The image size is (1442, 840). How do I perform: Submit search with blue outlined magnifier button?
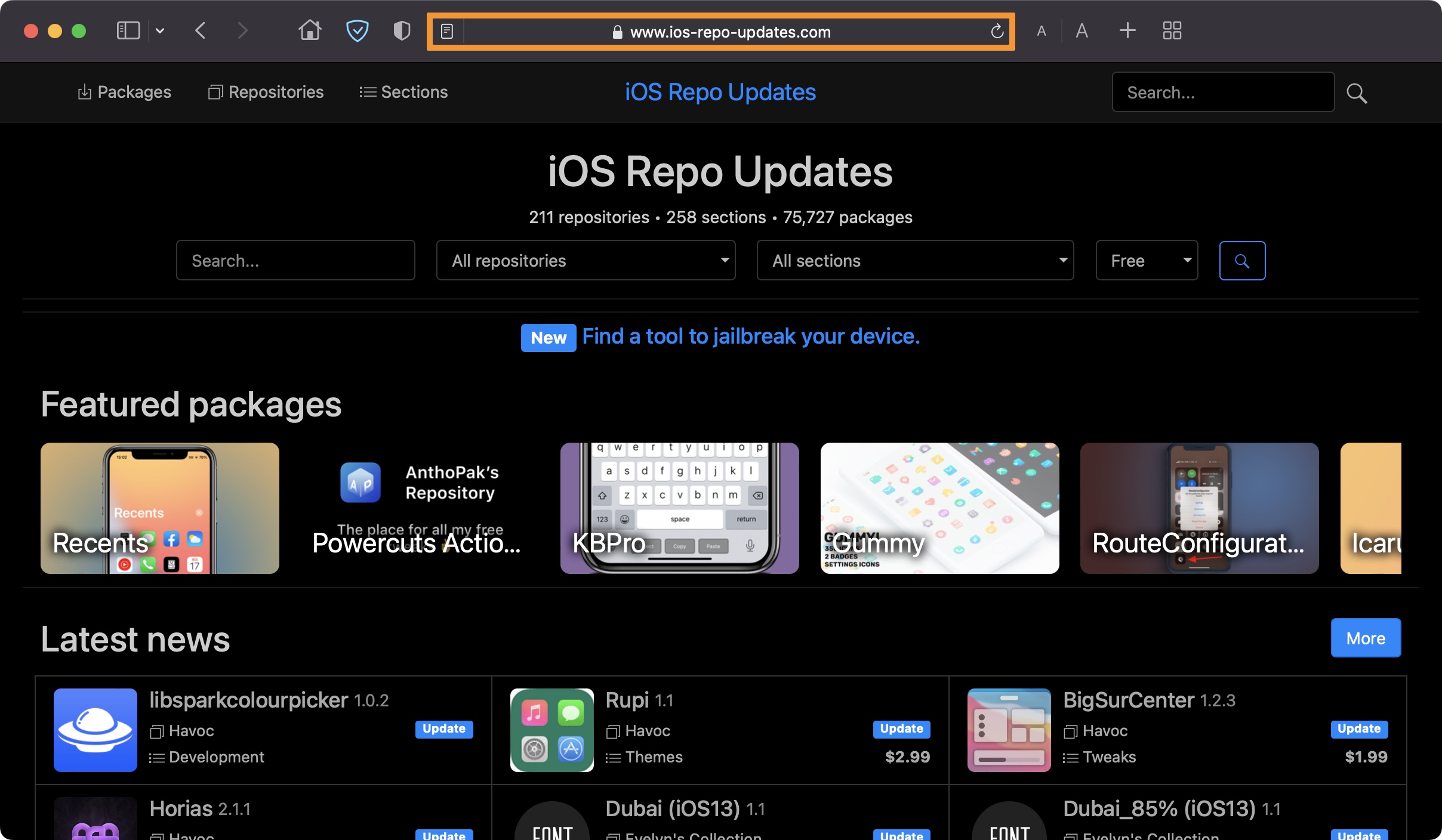1242,261
